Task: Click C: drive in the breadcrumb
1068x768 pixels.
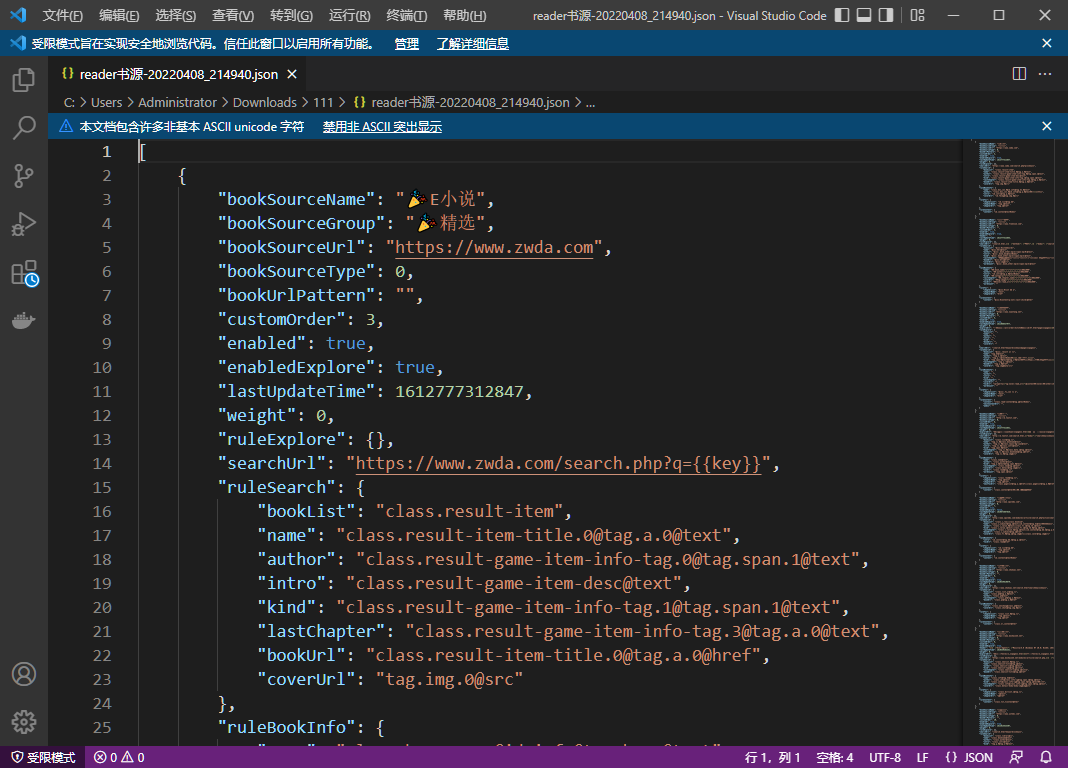Action: (69, 102)
